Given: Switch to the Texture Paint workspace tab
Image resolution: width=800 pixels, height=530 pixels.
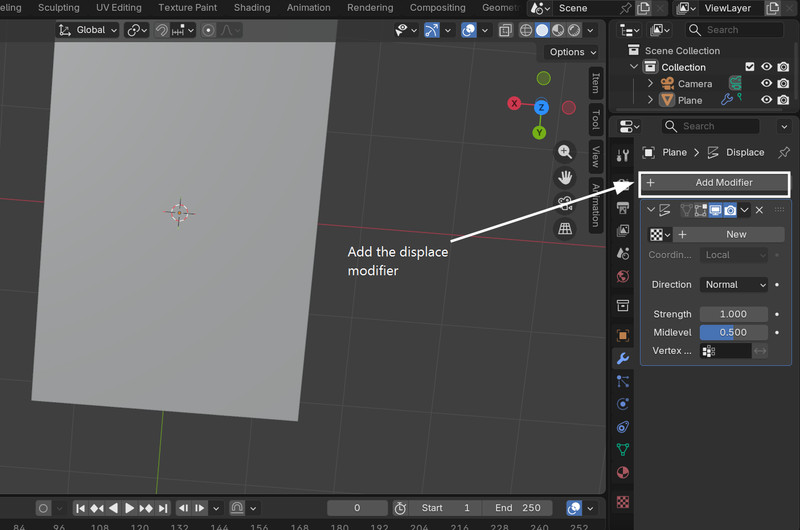Looking at the screenshot, I should (x=187, y=8).
